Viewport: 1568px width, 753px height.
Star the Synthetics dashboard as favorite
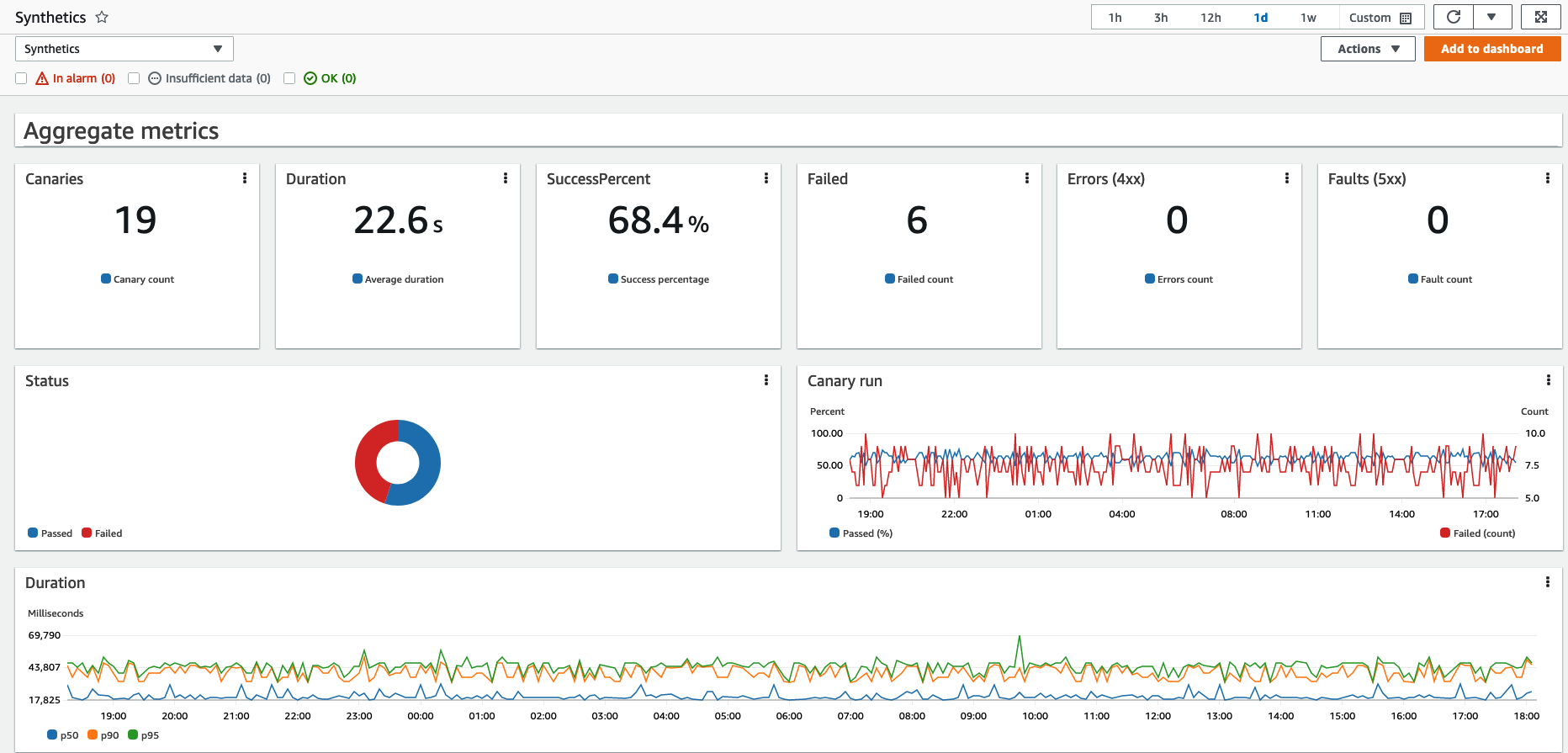click(x=102, y=17)
